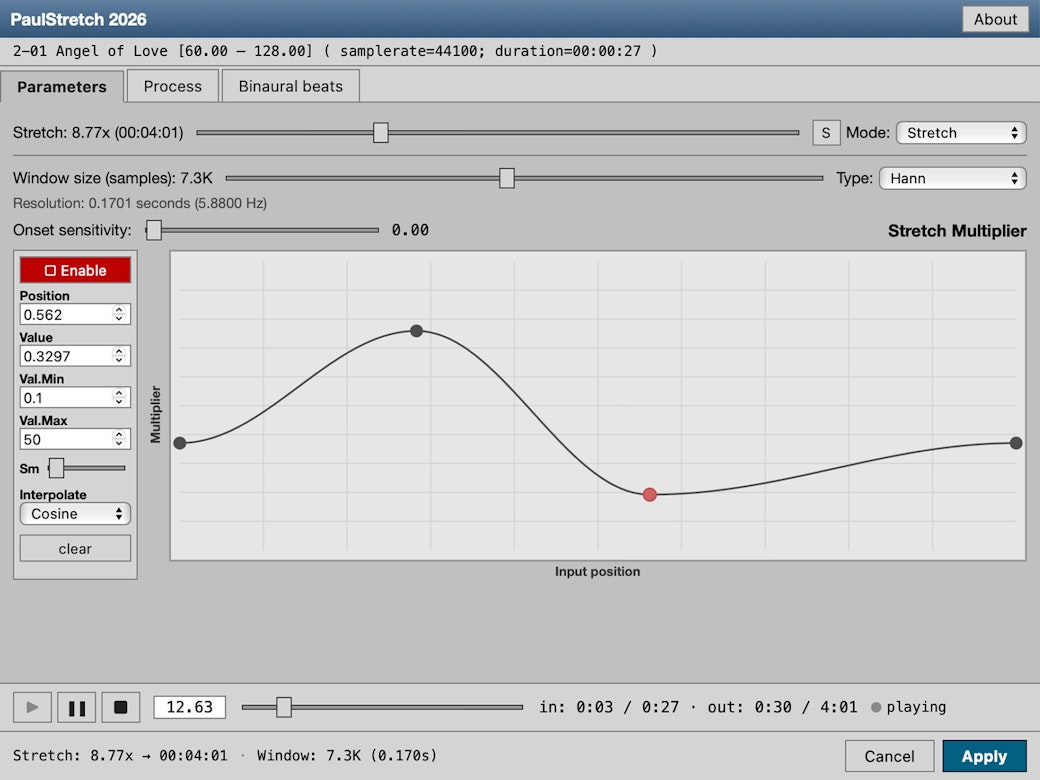Select the rightmost curve endpoint
Viewport: 1040px width, 780px height.
pos(1016,443)
